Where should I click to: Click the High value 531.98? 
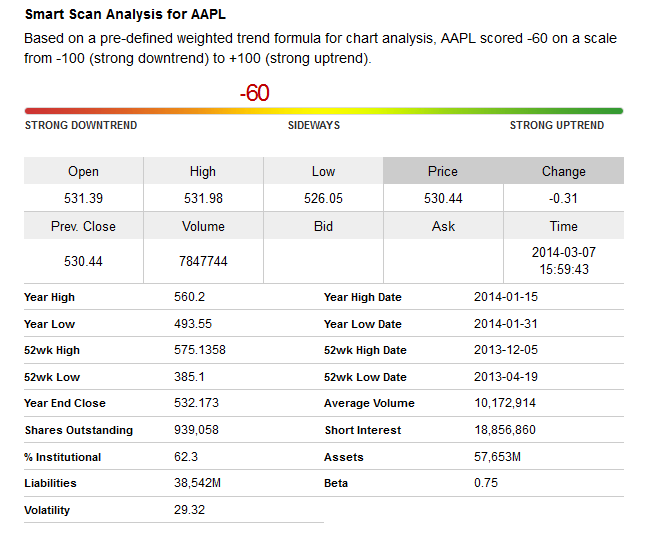203,198
